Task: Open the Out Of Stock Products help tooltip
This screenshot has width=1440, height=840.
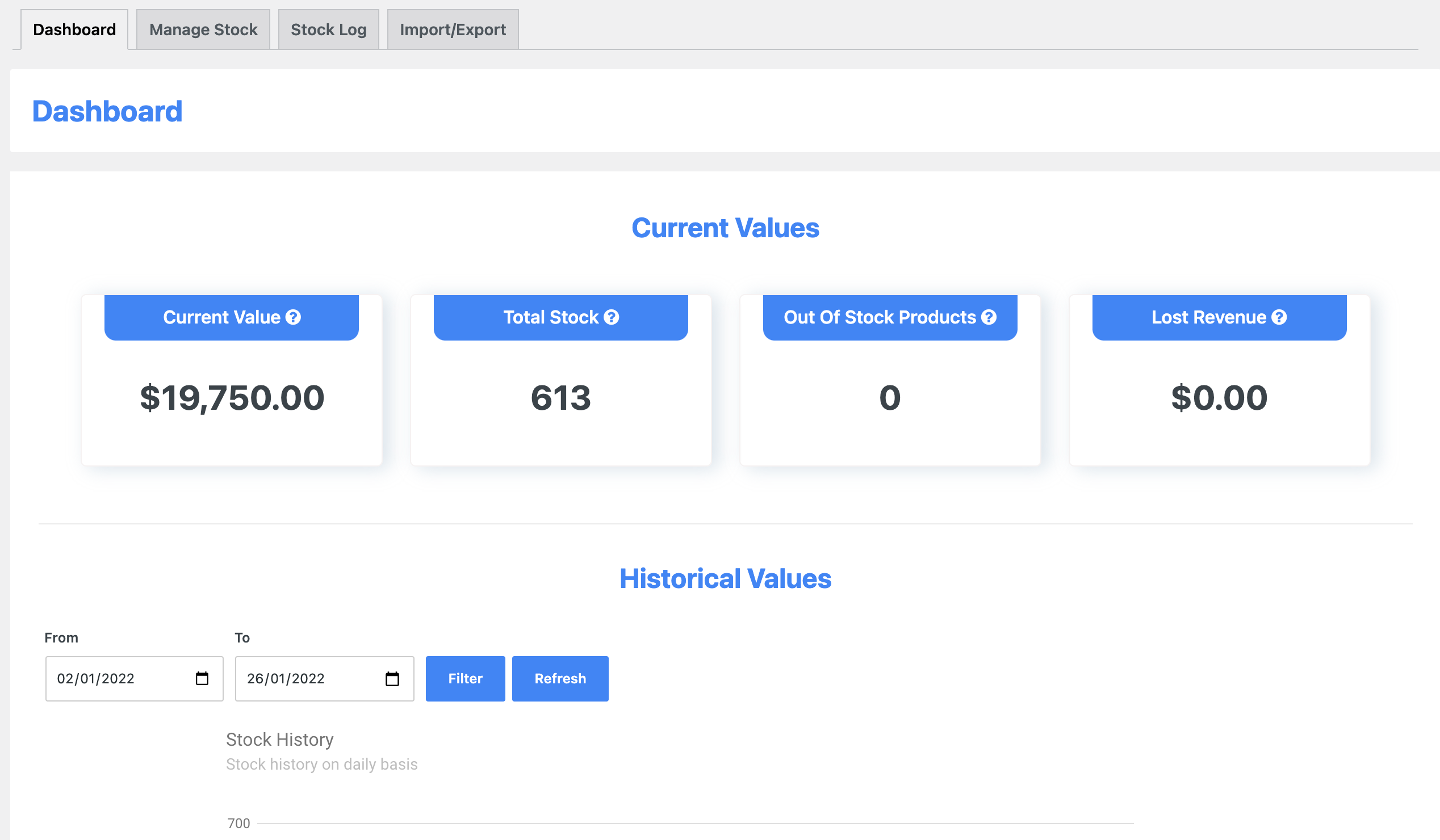Action: (989, 317)
